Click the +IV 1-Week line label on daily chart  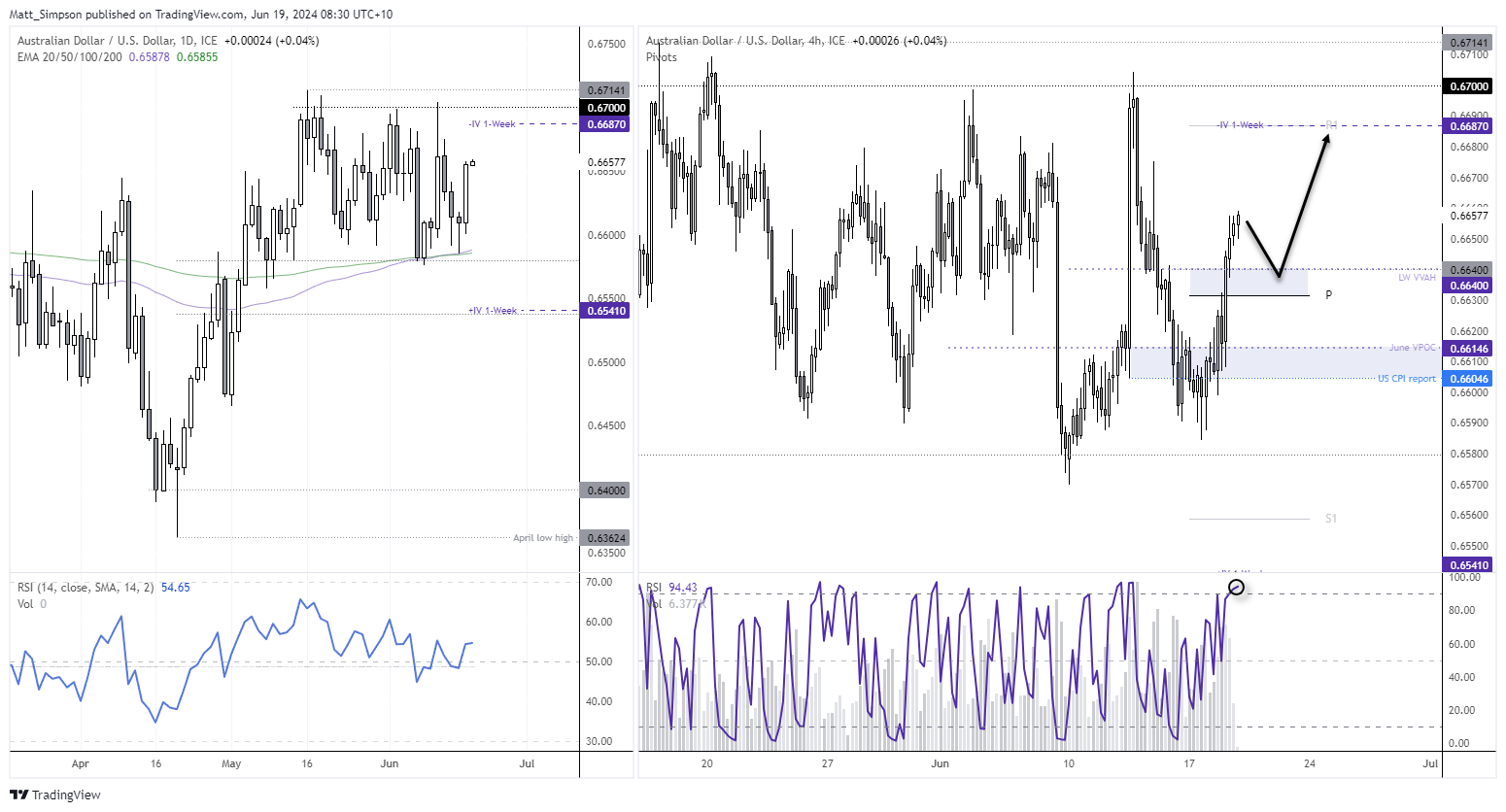[493, 311]
